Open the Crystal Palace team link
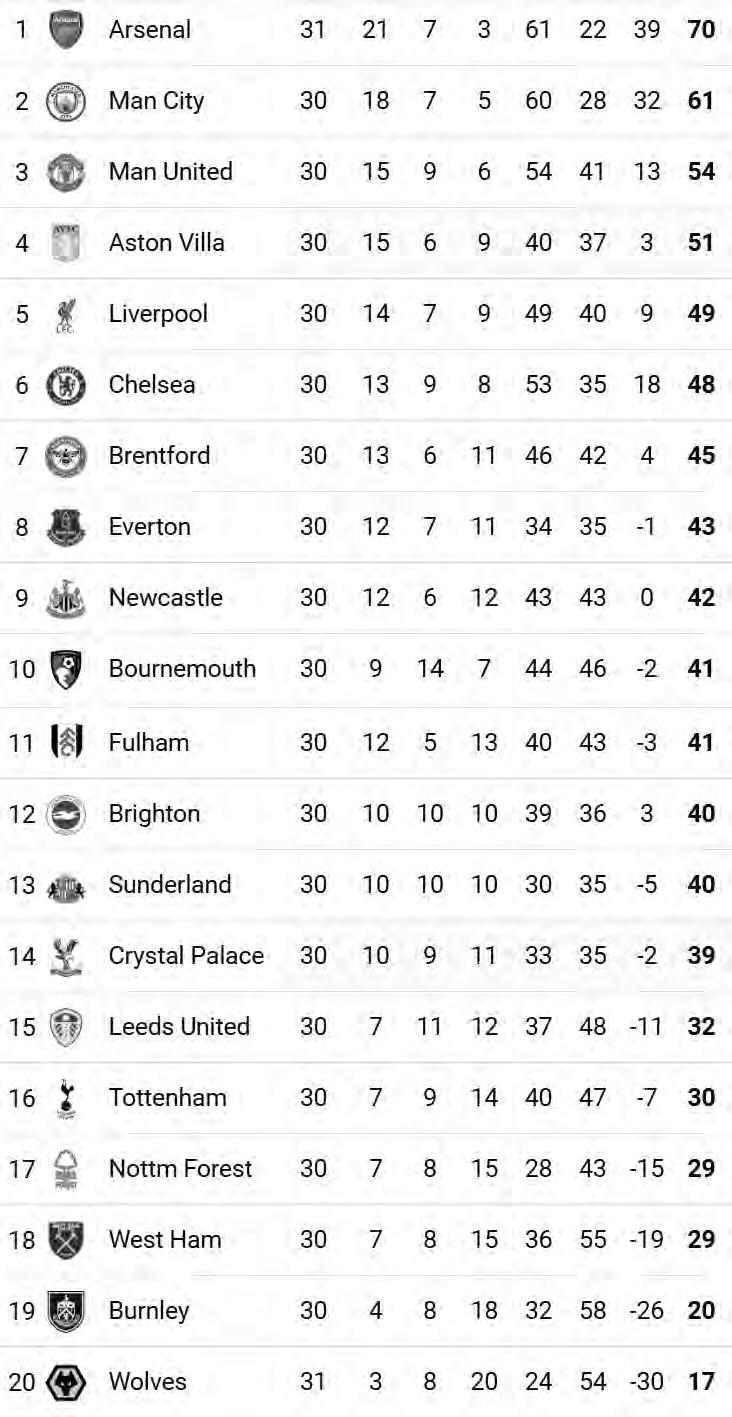The width and height of the screenshot is (732, 1417). pos(186,955)
